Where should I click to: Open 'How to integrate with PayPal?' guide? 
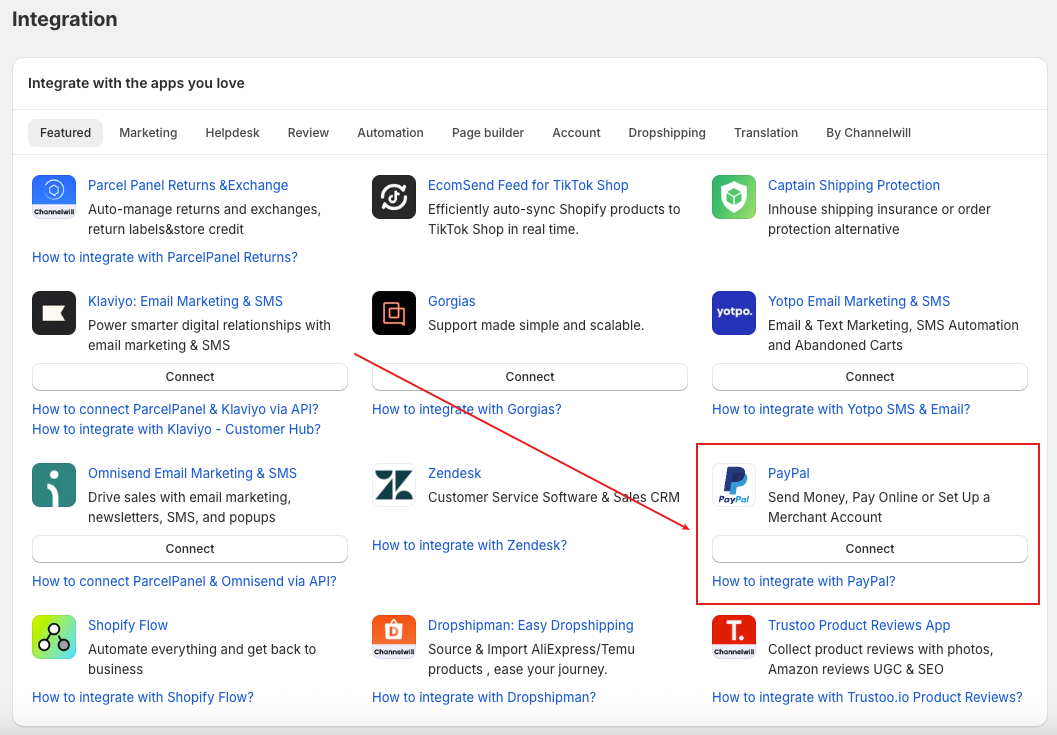(804, 581)
